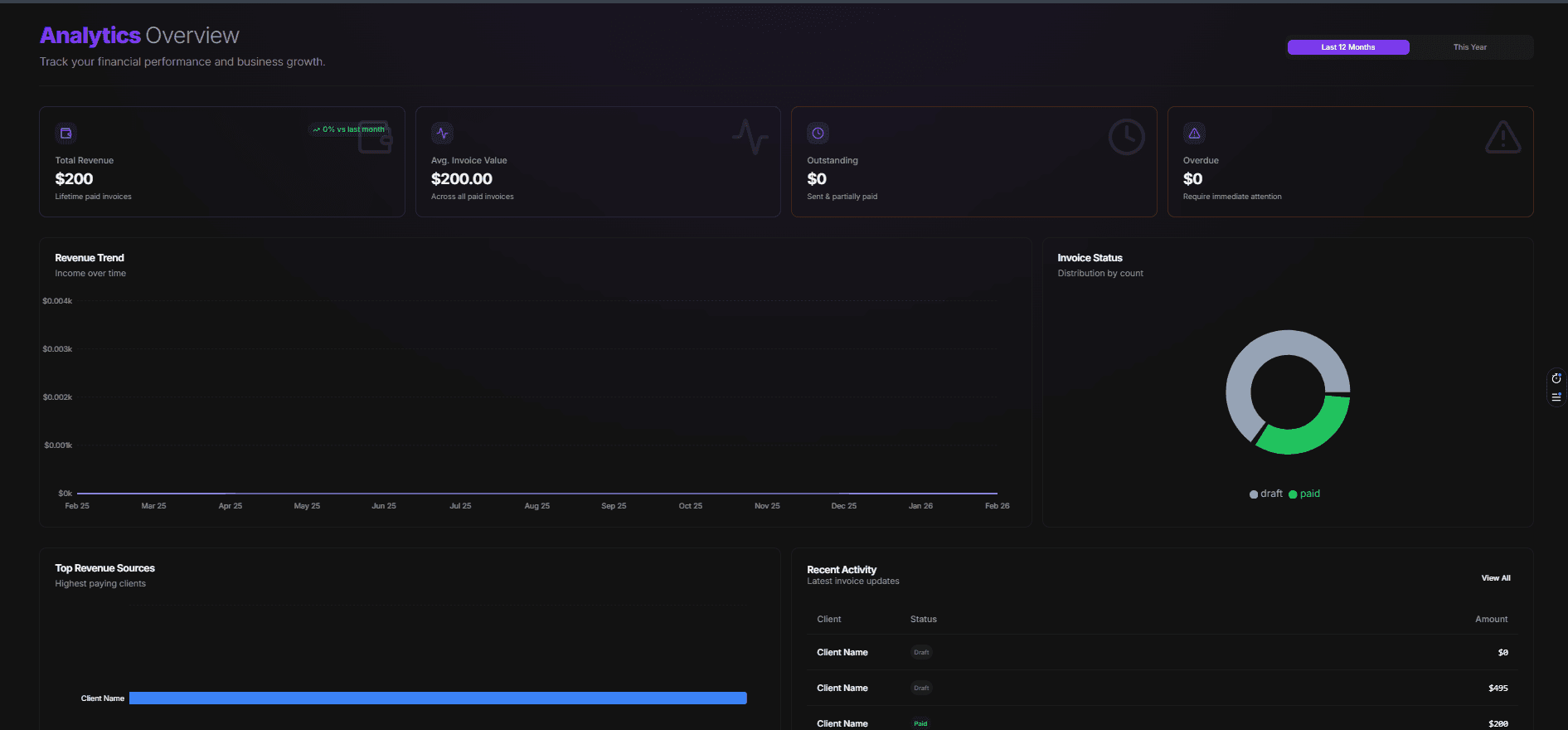Screen dimensions: 1568x730
Task: Click the $200.00 average invoice value
Action: click(462, 179)
